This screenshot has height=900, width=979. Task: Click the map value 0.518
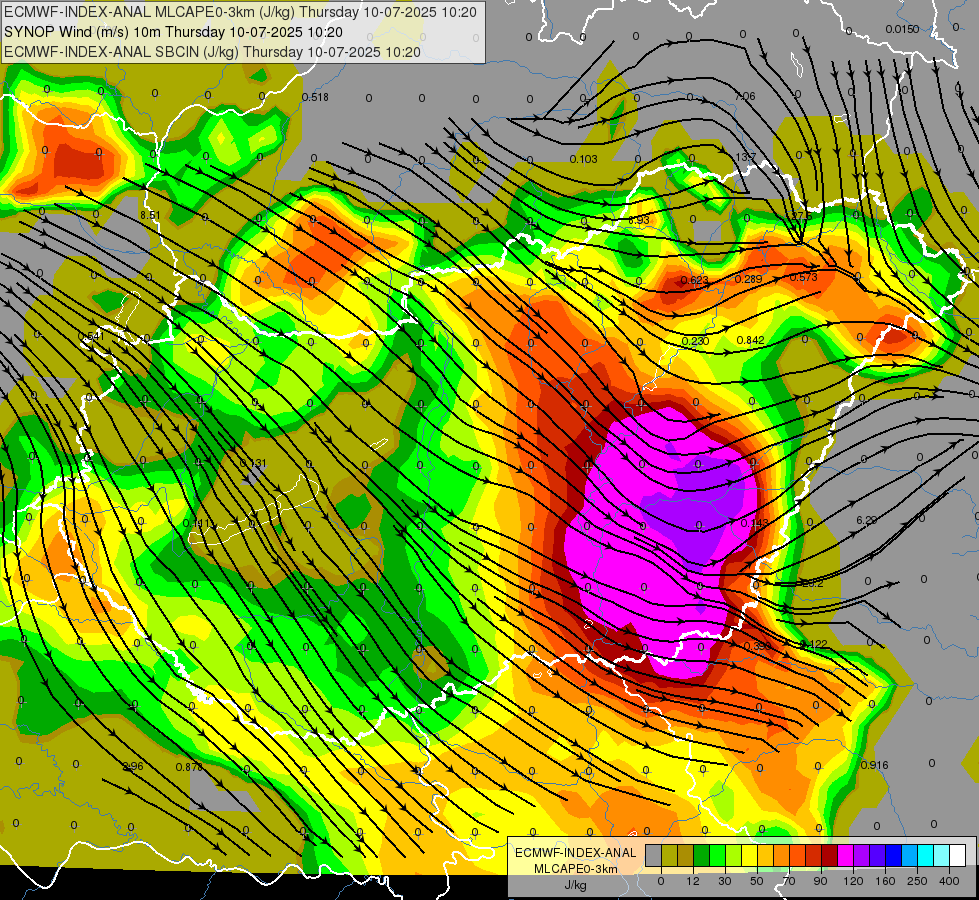(315, 97)
